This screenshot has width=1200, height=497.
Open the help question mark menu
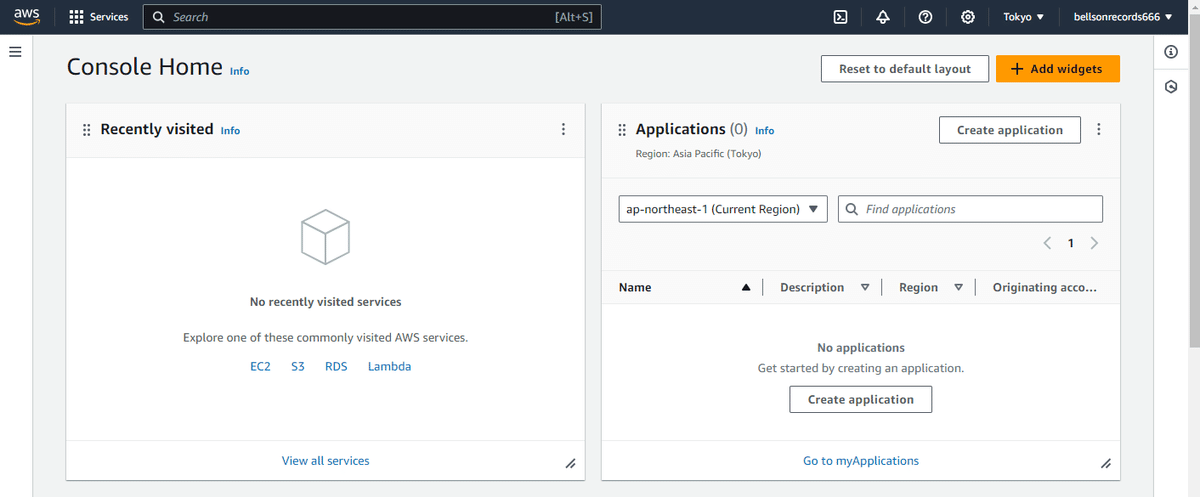point(925,17)
